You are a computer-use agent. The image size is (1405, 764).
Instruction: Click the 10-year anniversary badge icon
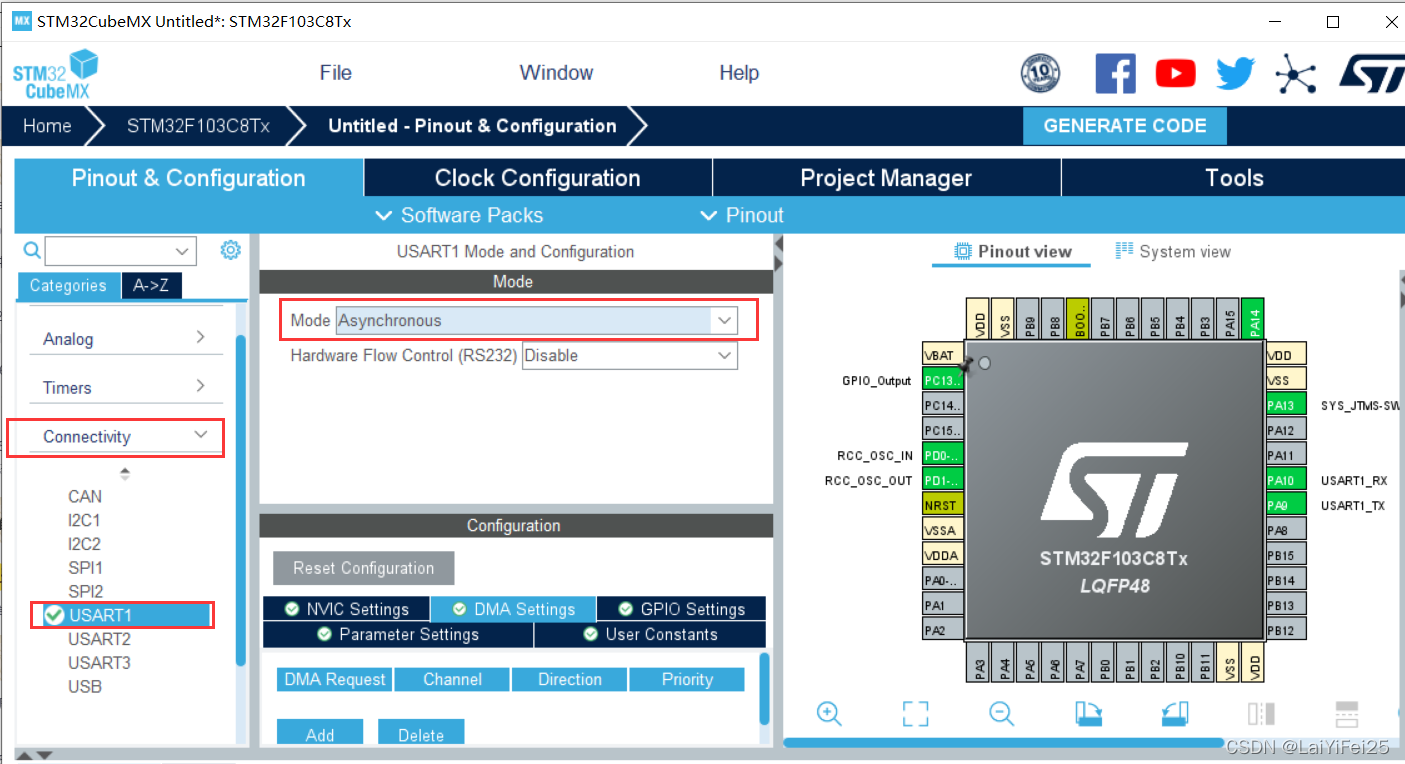click(1040, 73)
